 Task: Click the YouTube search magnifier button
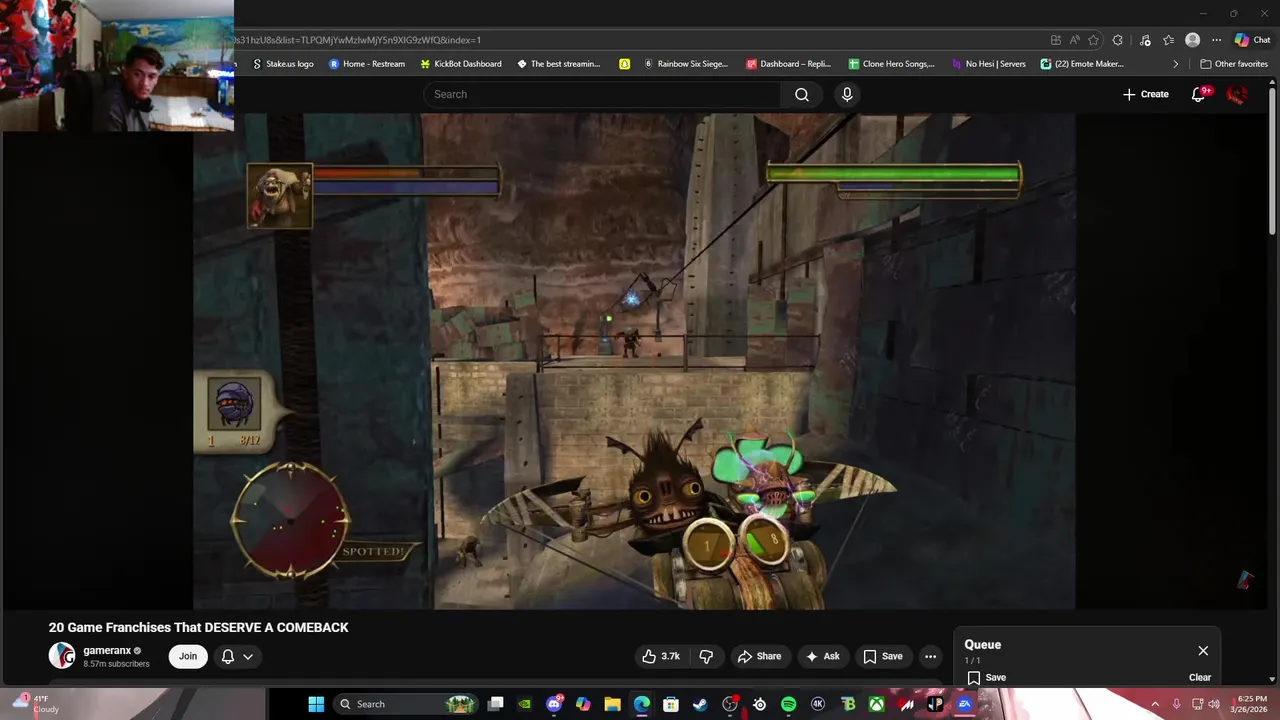[802, 94]
